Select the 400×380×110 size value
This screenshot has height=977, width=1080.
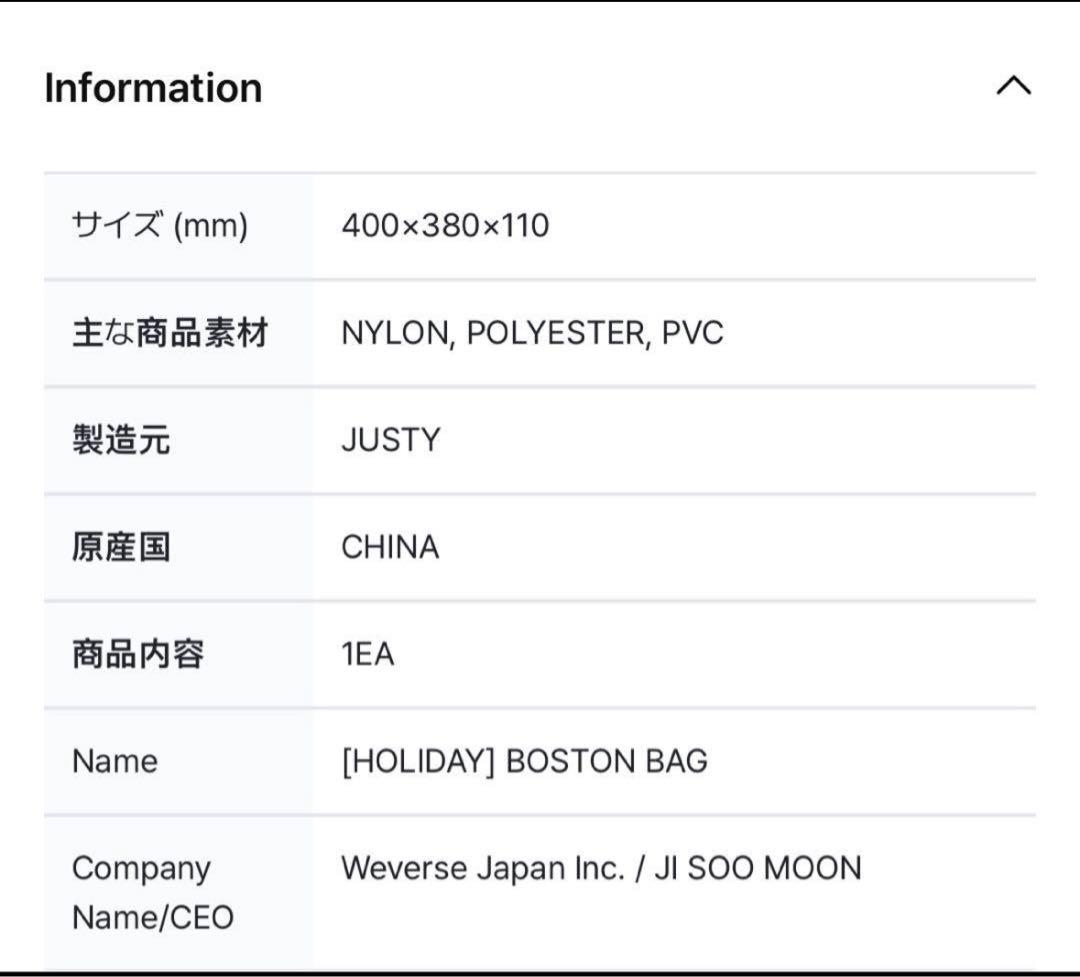click(x=445, y=225)
